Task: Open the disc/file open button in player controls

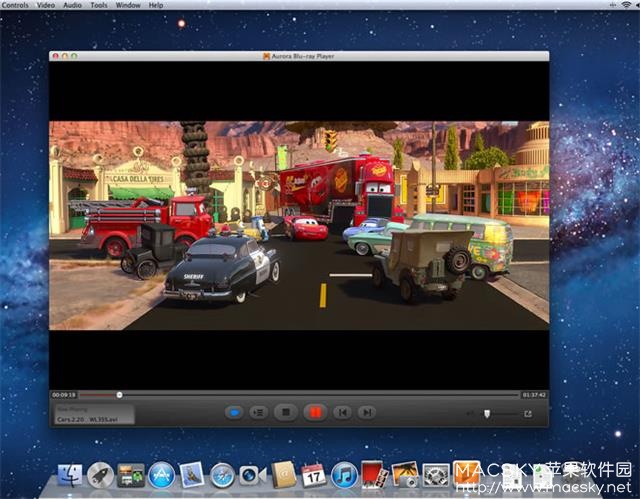Action: click(x=234, y=413)
